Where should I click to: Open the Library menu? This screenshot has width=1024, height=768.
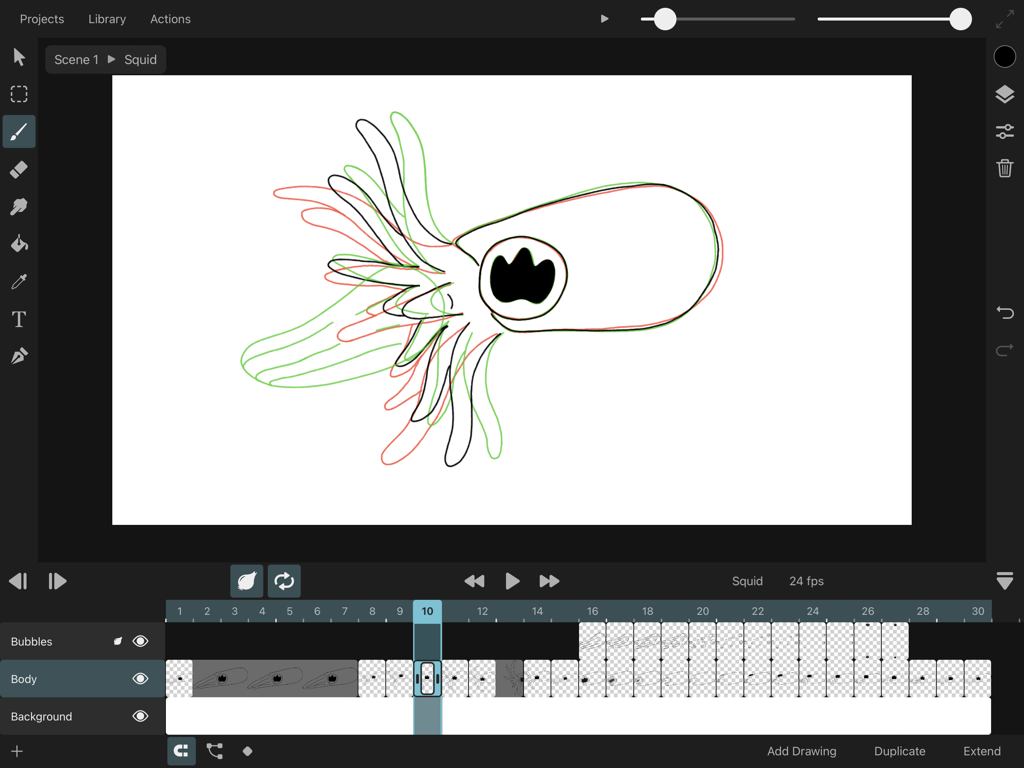coord(107,19)
